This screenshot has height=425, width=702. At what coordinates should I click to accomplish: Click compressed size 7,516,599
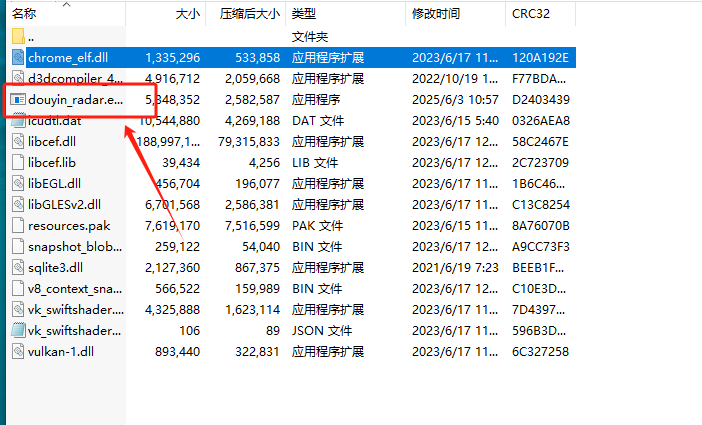253,226
